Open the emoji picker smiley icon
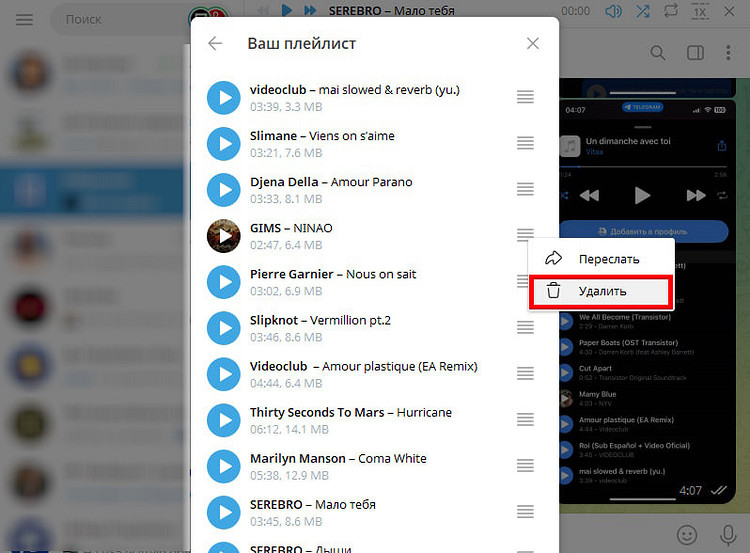This screenshot has height=553, width=750. (687, 533)
